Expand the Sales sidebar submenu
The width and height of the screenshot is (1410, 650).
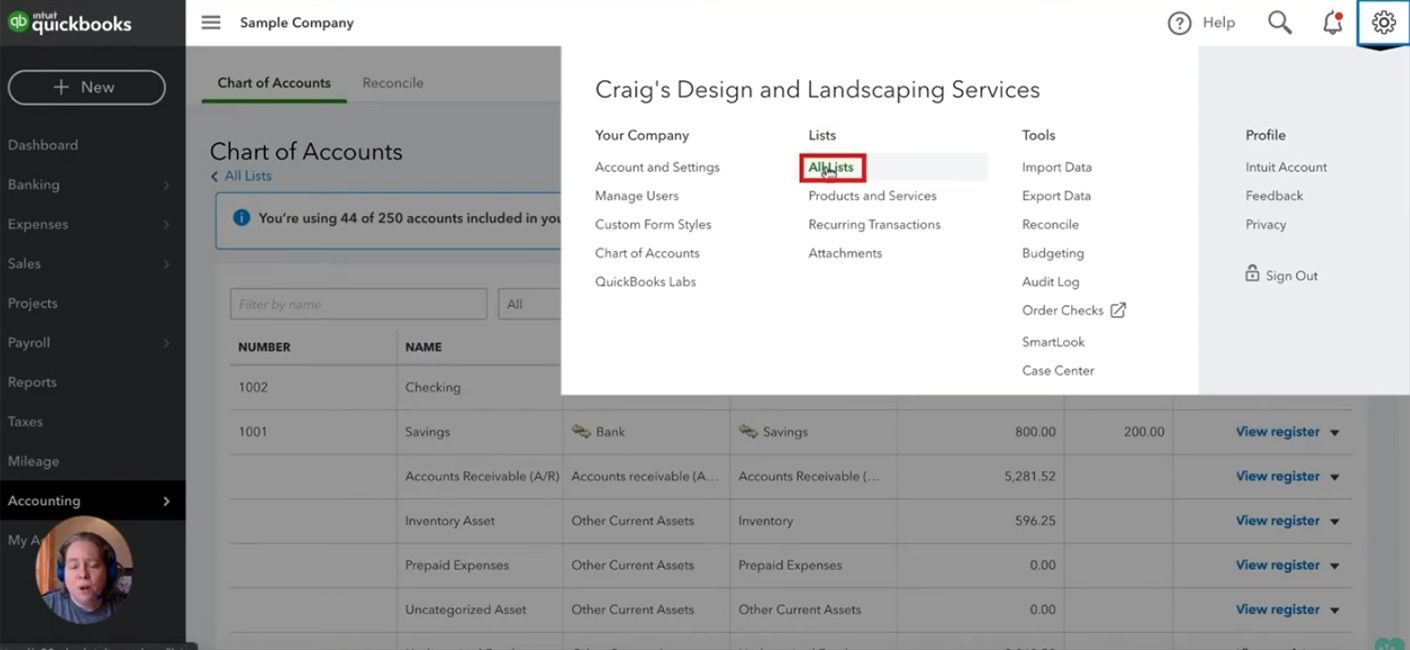coord(167,264)
